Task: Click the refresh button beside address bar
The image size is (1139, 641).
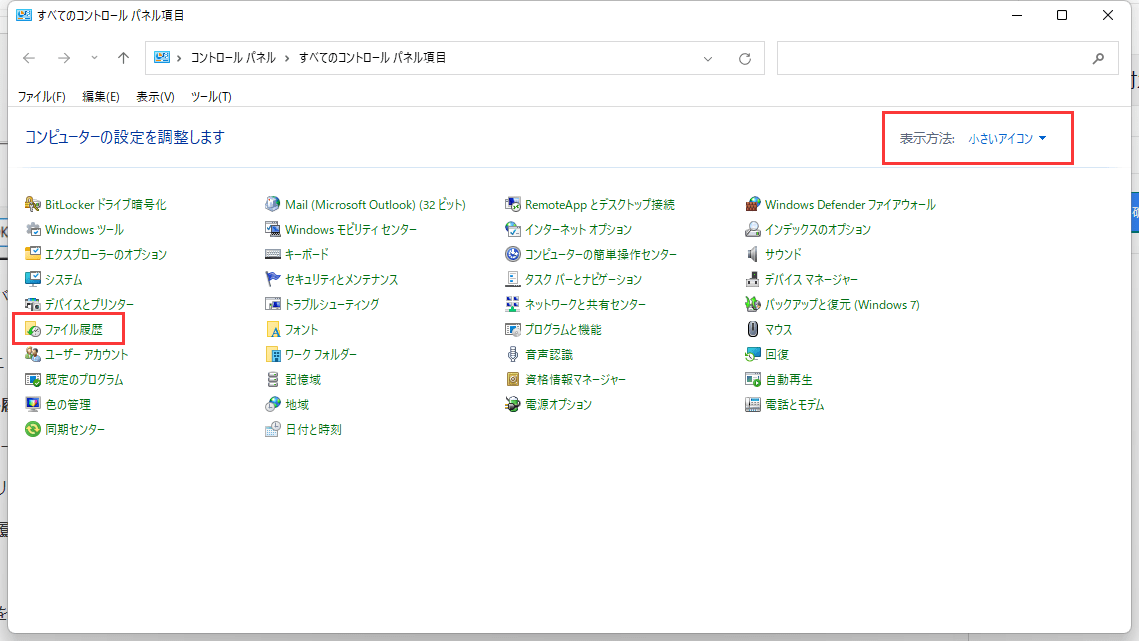Action: (x=744, y=58)
